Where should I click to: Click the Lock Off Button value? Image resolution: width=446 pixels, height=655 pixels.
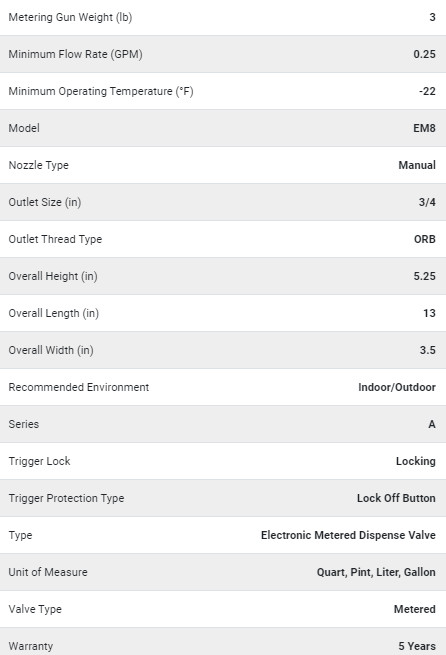[x=396, y=498]
